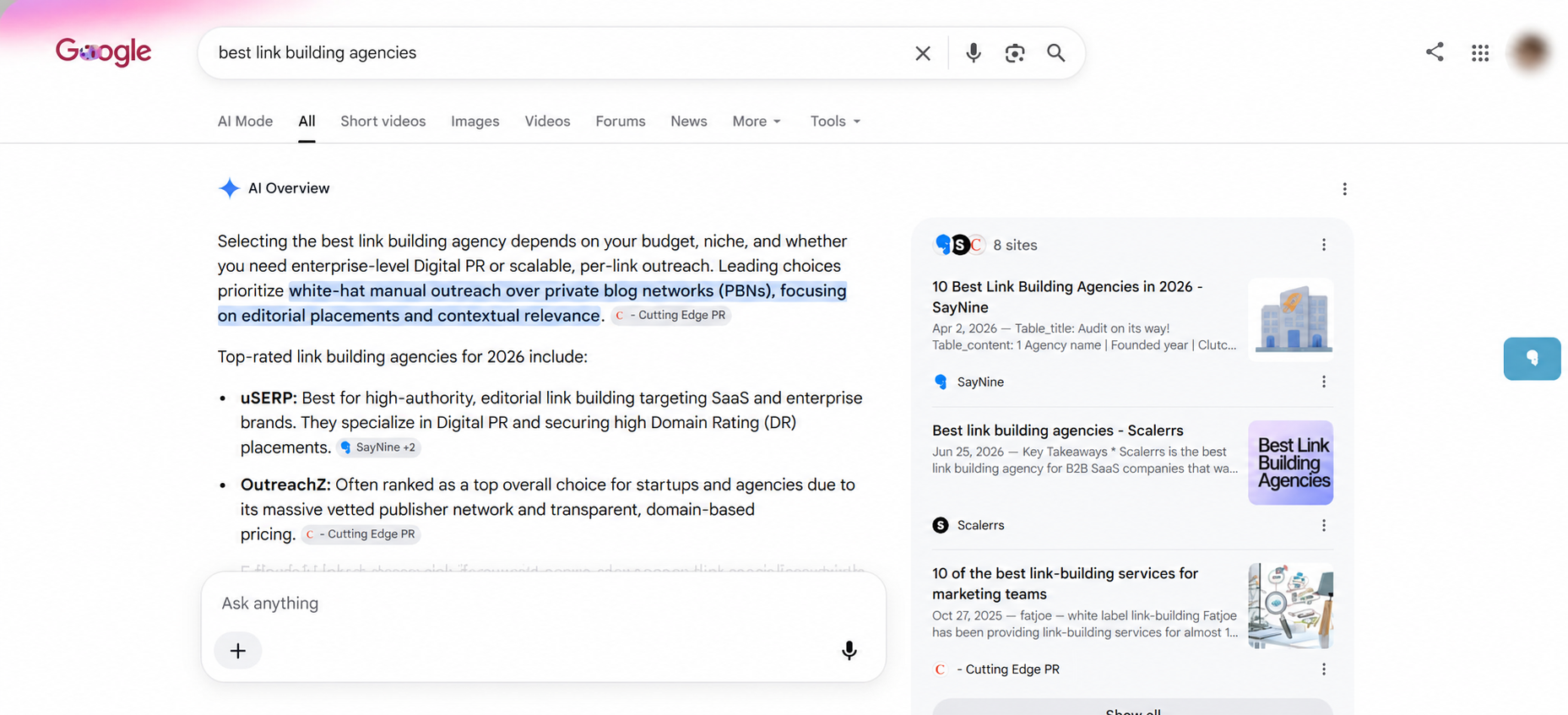Open three-dot menu next to Scalerrs source
The height and width of the screenshot is (715, 1568).
[1324, 525]
